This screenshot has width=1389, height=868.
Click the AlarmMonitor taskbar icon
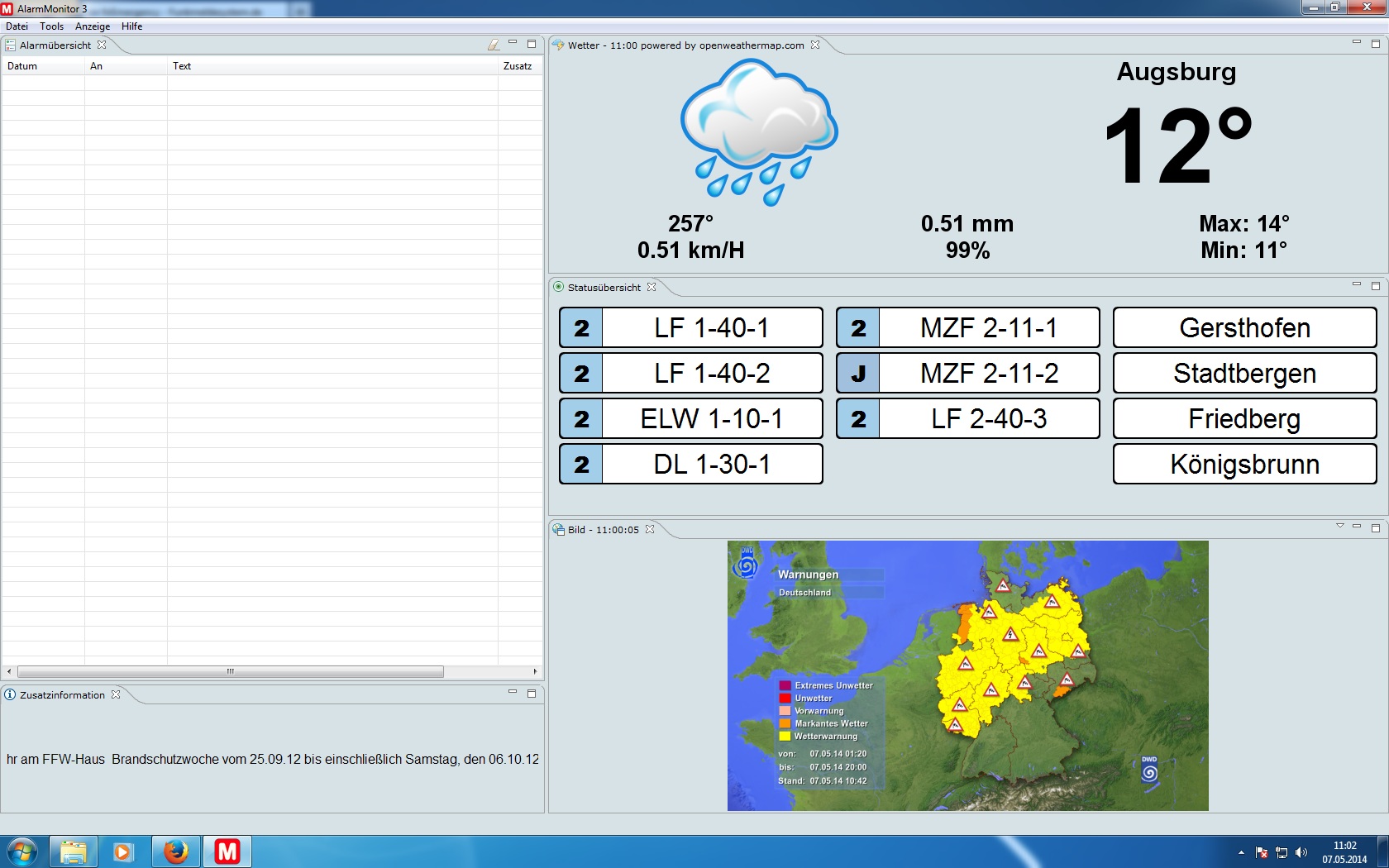coord(227,851)
